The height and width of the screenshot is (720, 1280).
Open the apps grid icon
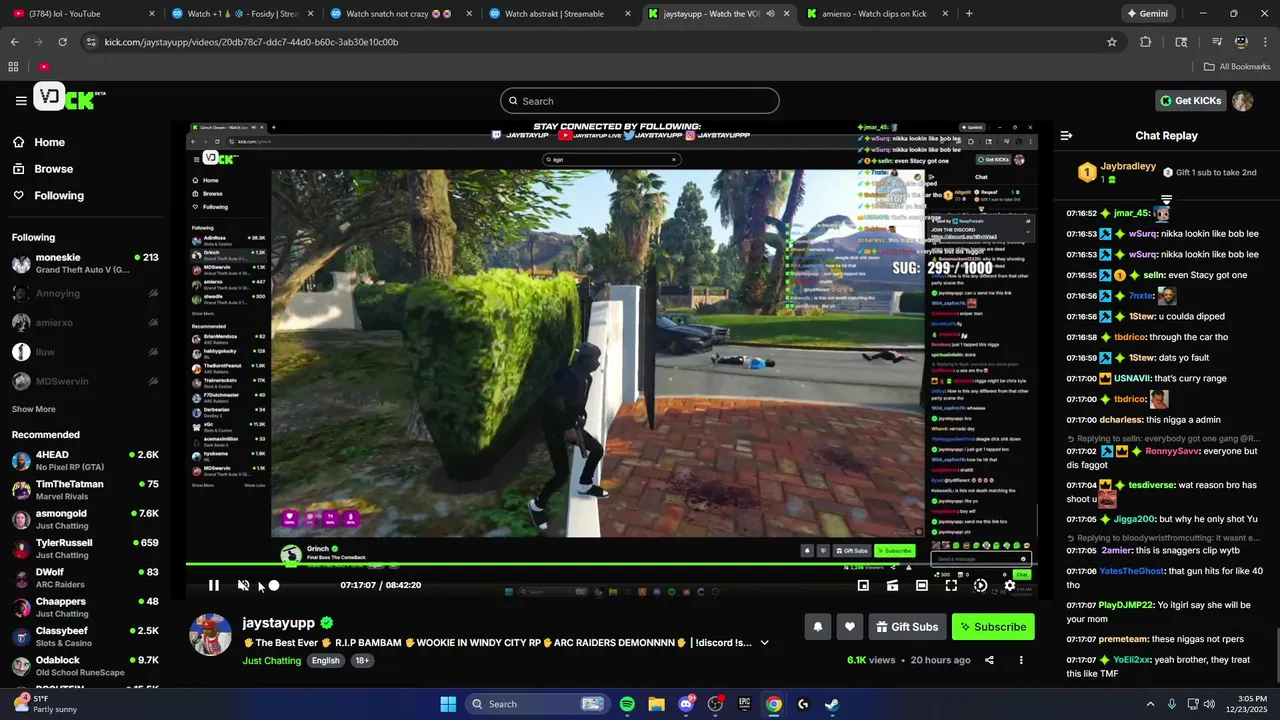pos(13,67)
